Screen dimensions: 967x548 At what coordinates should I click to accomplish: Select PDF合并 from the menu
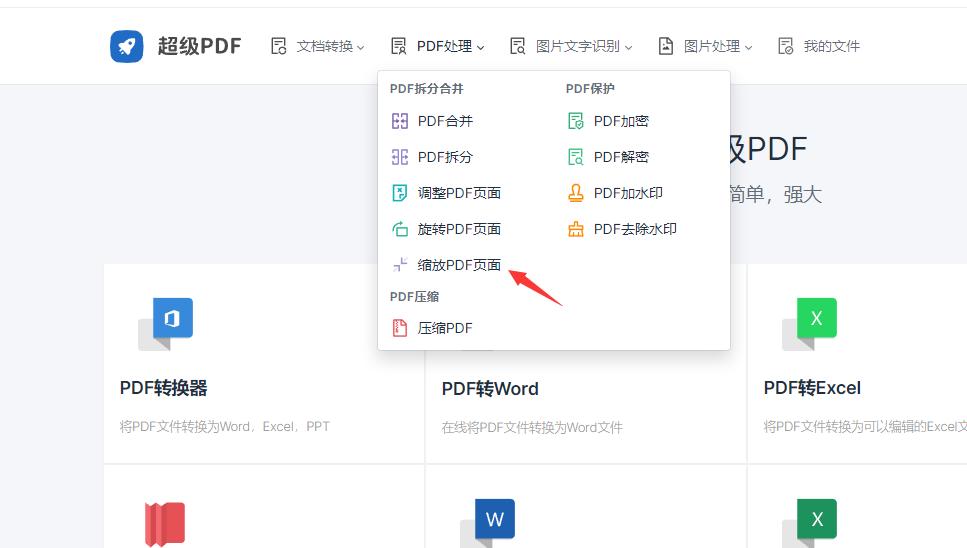coord(445,121)
